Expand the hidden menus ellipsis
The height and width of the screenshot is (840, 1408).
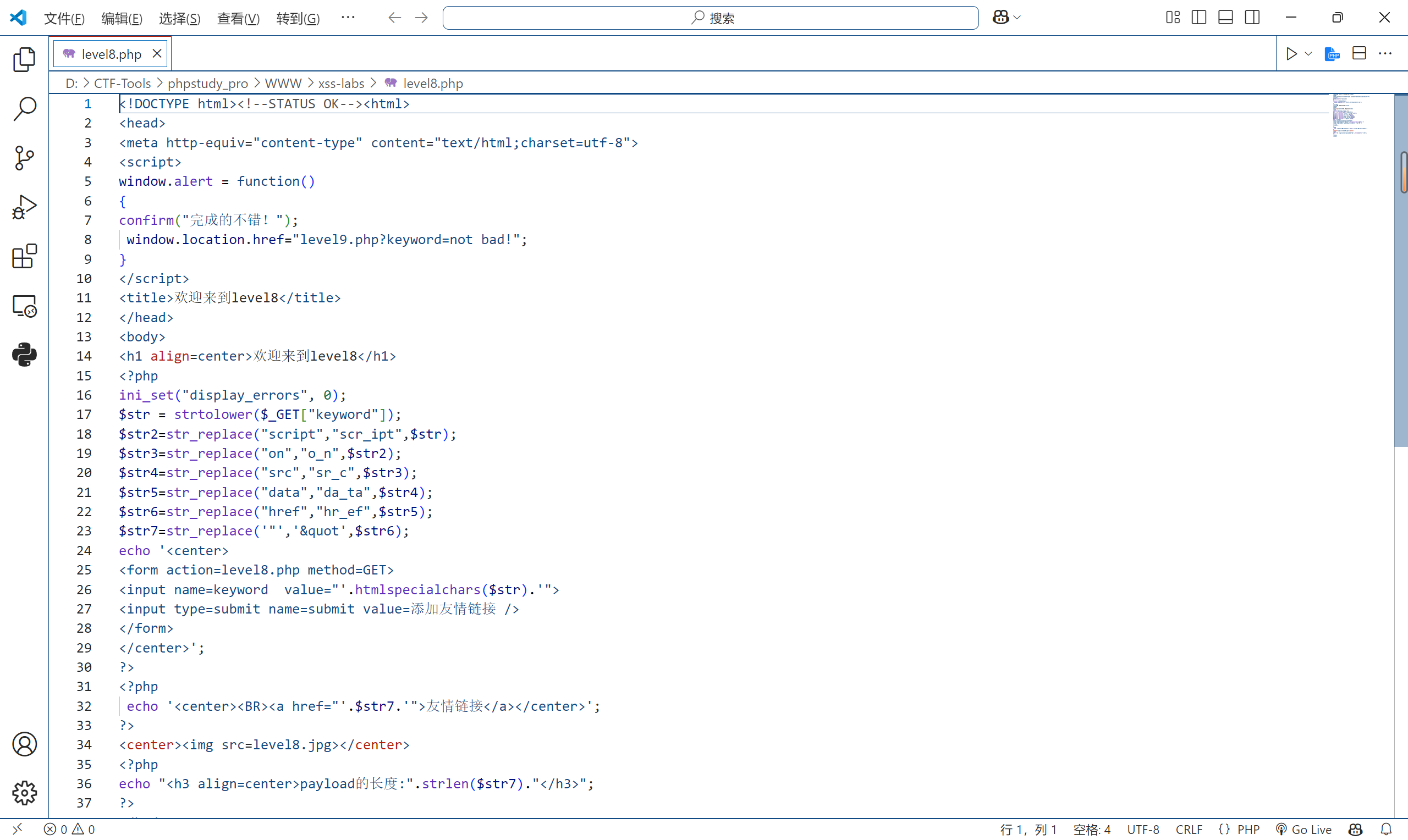click(x=348, y=18)
